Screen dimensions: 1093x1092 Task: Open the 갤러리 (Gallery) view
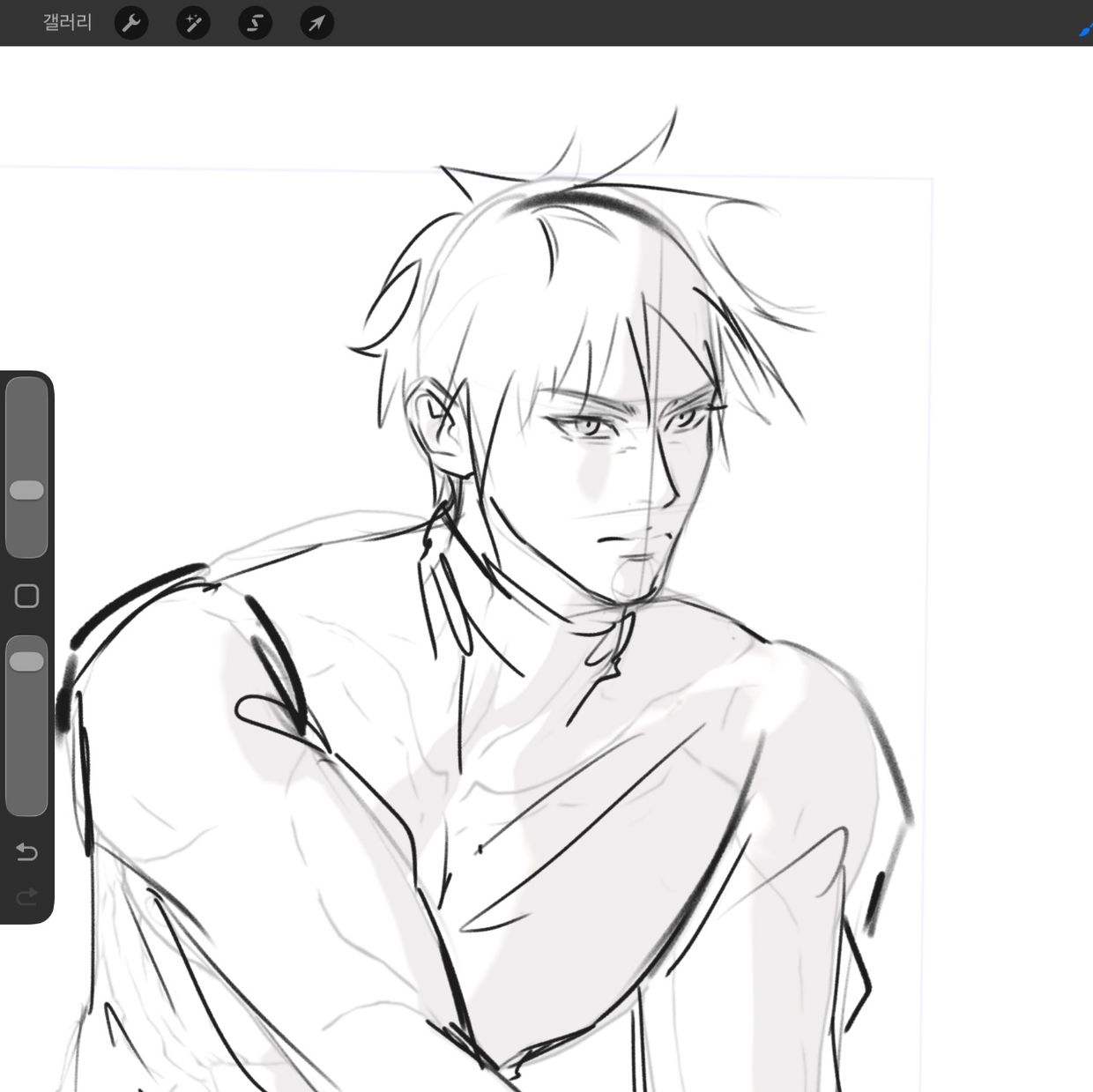[67, 22]
